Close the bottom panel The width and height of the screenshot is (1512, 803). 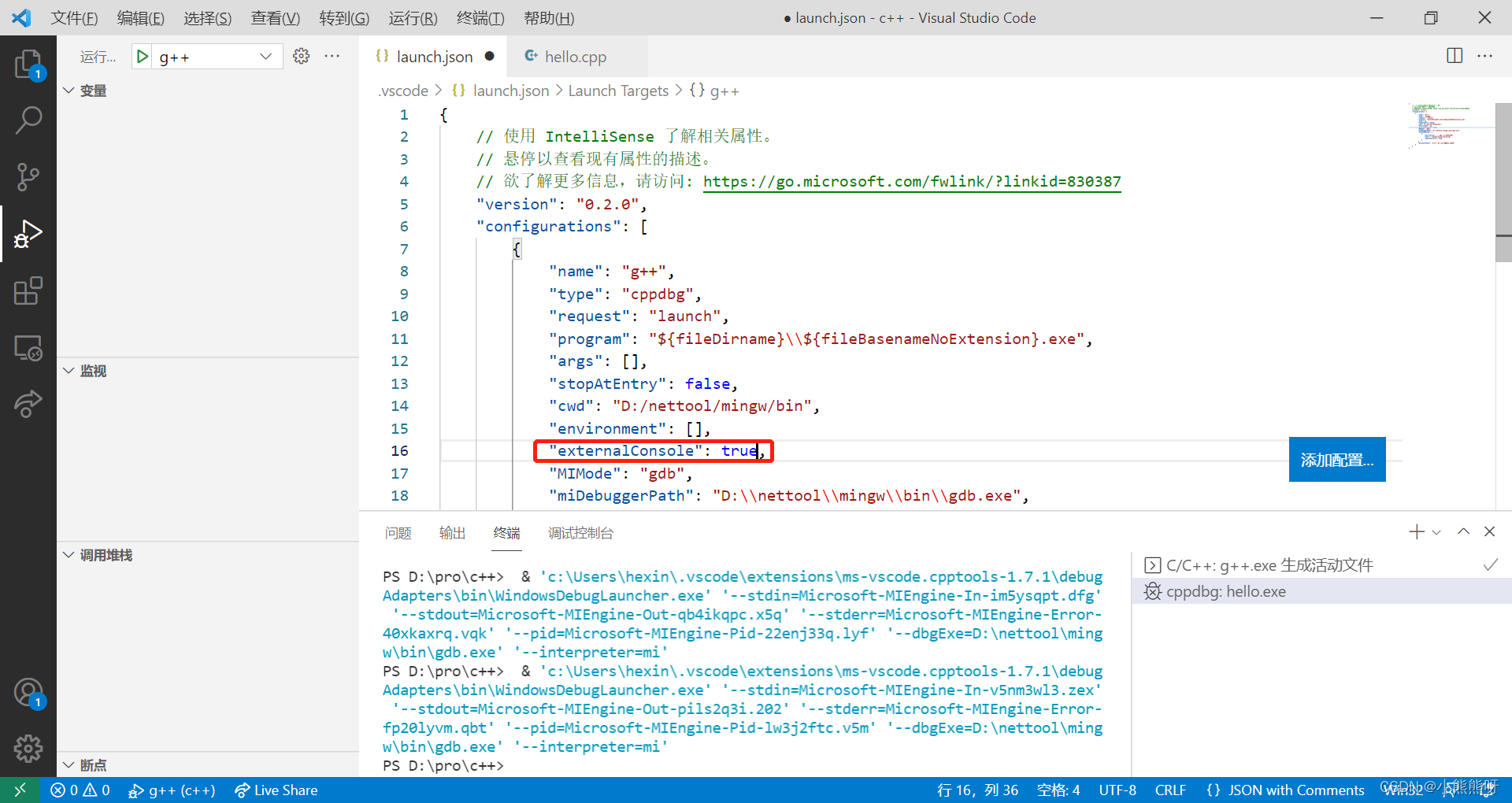[1489, 531]
